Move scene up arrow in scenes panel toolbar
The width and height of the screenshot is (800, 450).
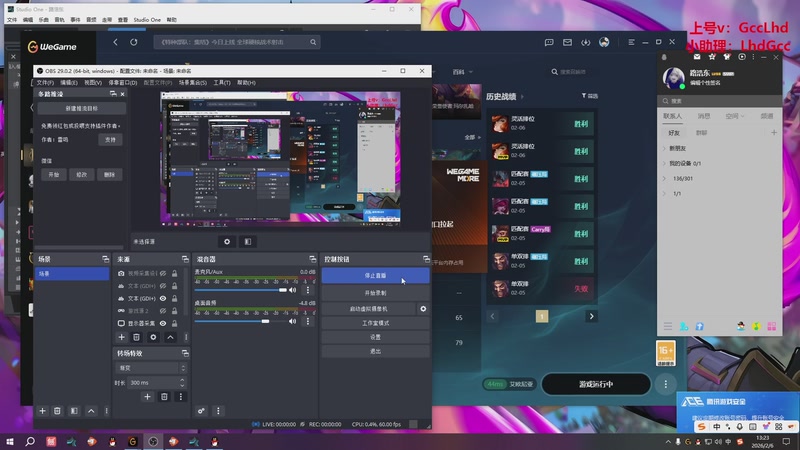(91, 411)
